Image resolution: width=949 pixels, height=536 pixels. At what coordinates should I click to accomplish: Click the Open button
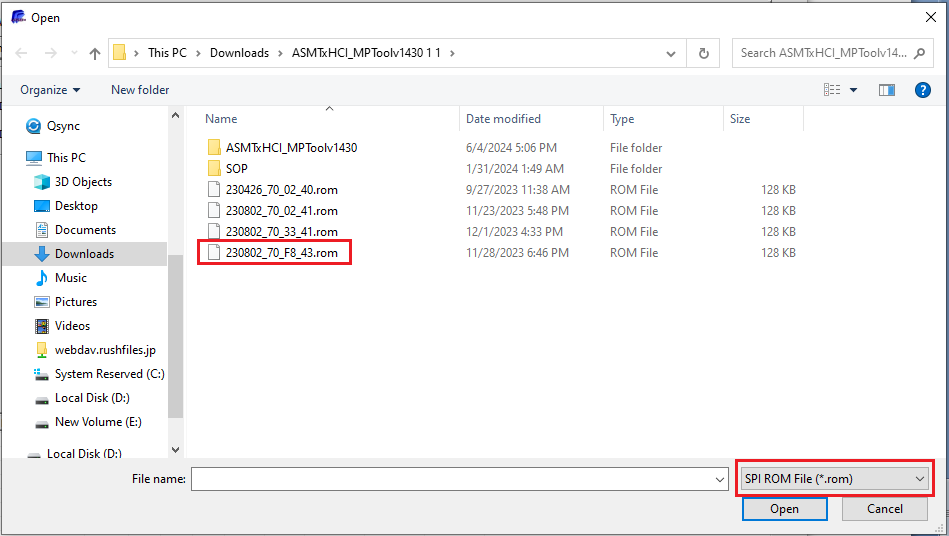click(x=784, y=509)
